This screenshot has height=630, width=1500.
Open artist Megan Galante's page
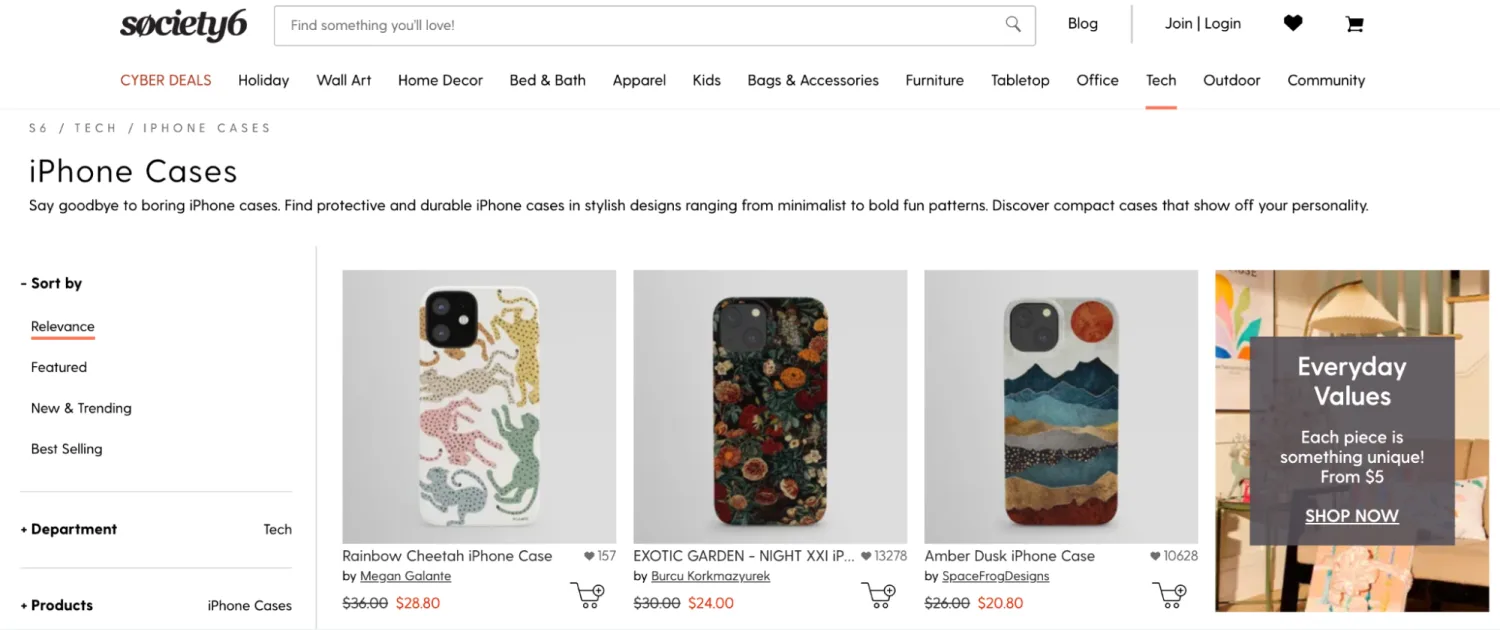[405, 576]
